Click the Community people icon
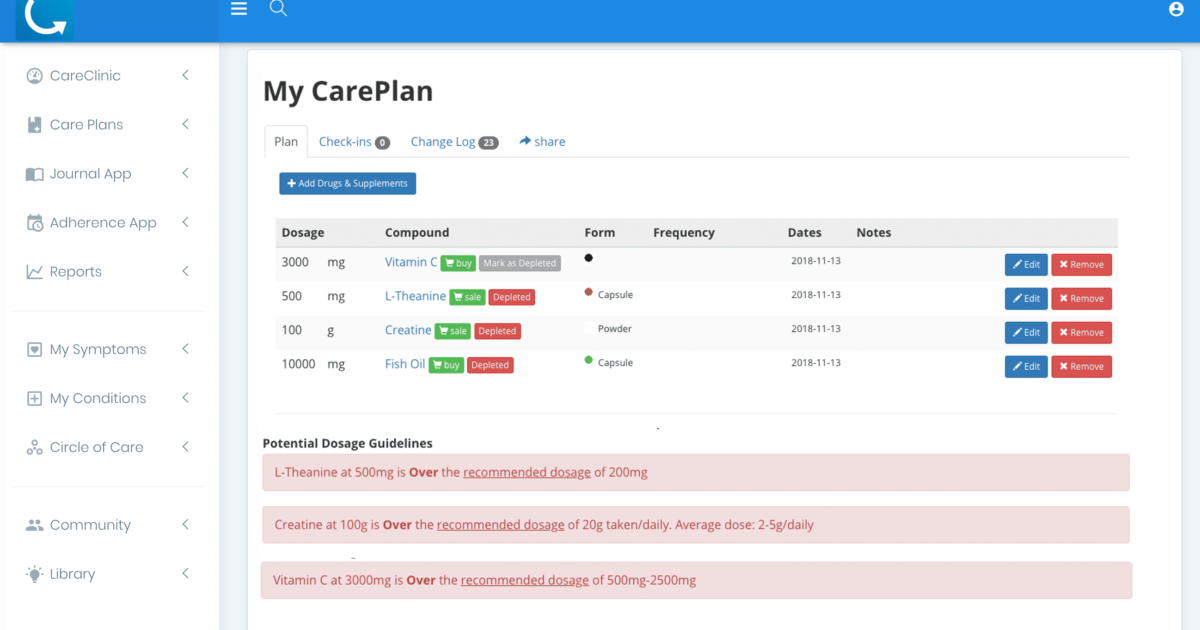Screen dimensions: 1200x630 [x=34, y=525]
